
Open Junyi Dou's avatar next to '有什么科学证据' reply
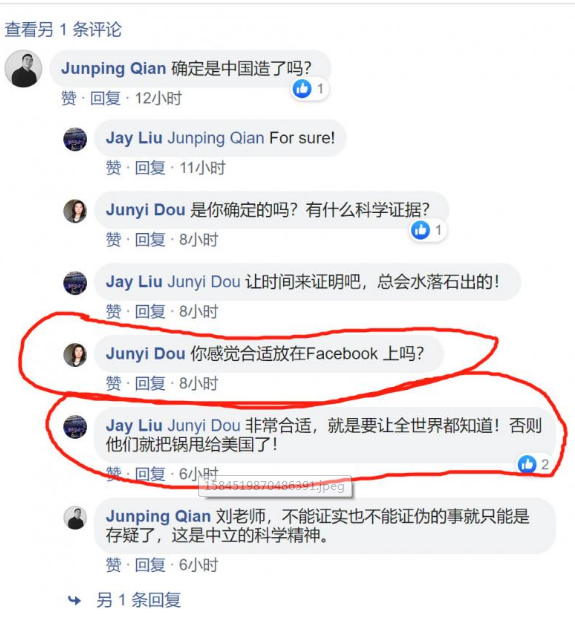click(x=75, y=211)
